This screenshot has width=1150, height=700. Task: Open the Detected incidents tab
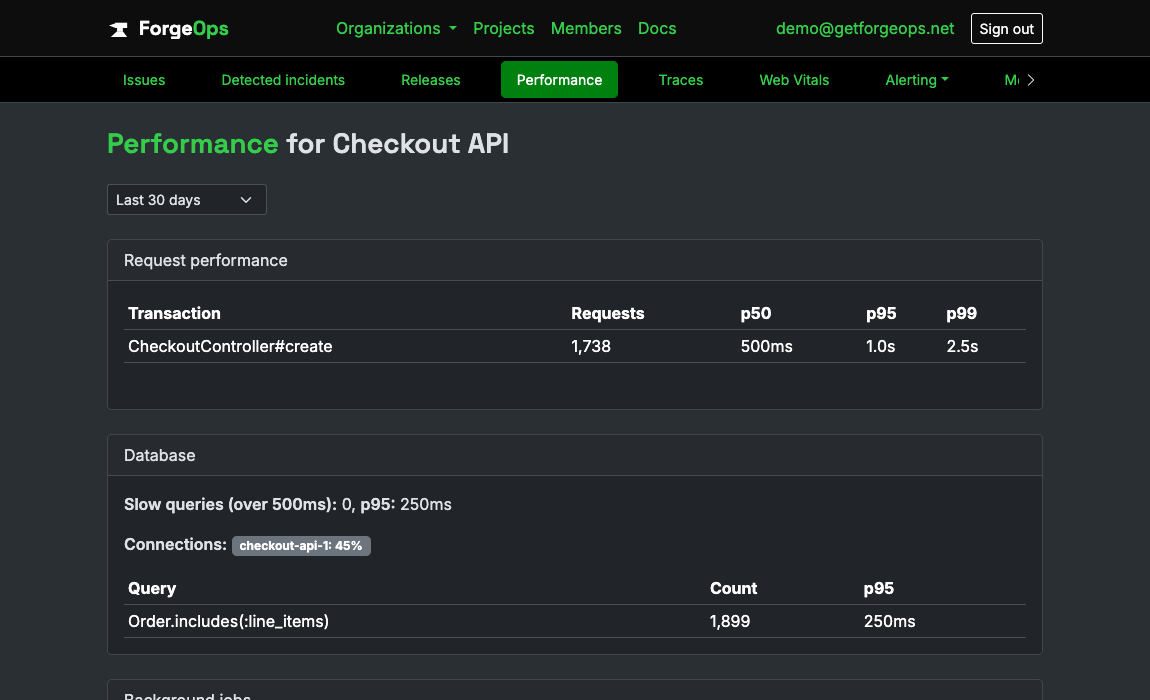pos(283,80)
